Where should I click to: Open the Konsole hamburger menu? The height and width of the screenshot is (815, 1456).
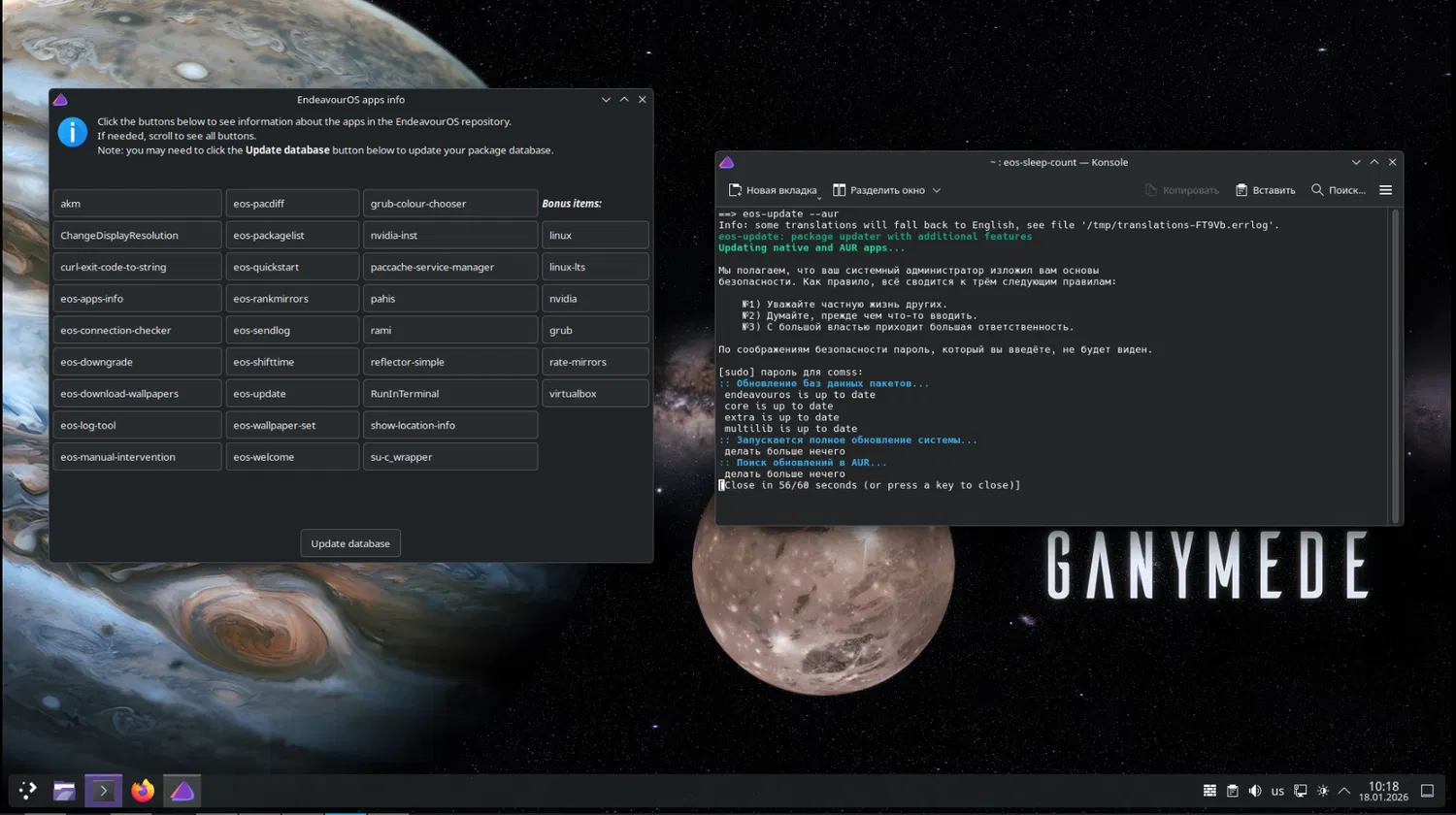point(1385,190)
